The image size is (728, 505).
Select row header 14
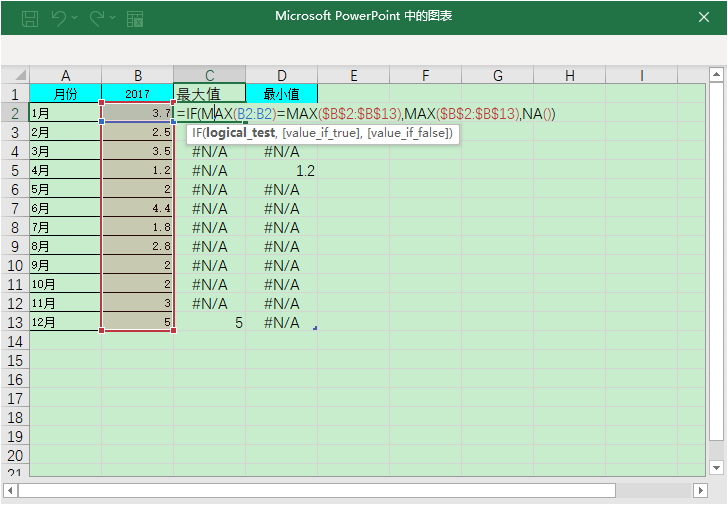[x=15, y=342]
